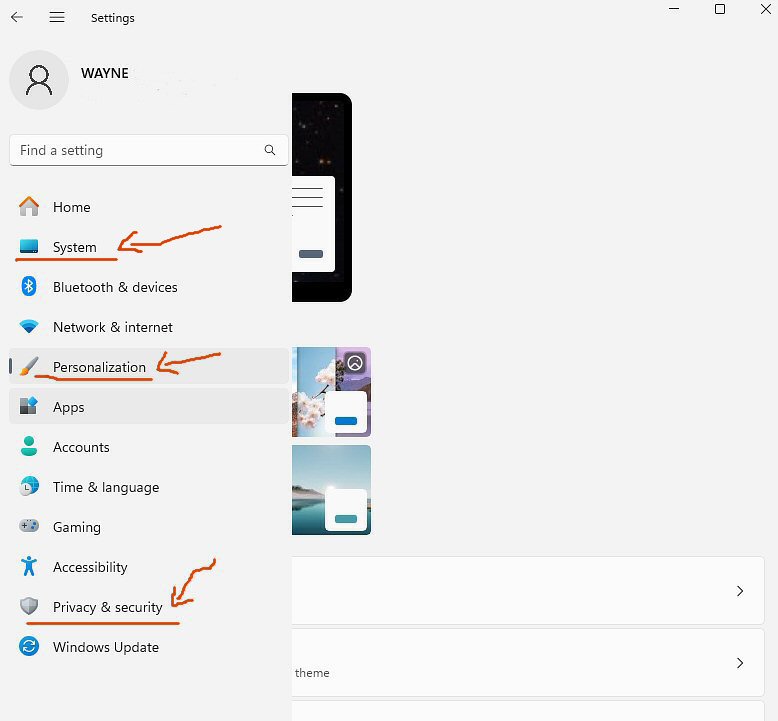The height and width of the screenshot is (721, 778).
Task: Go to System settings label
Action: [x=74, y=247]
